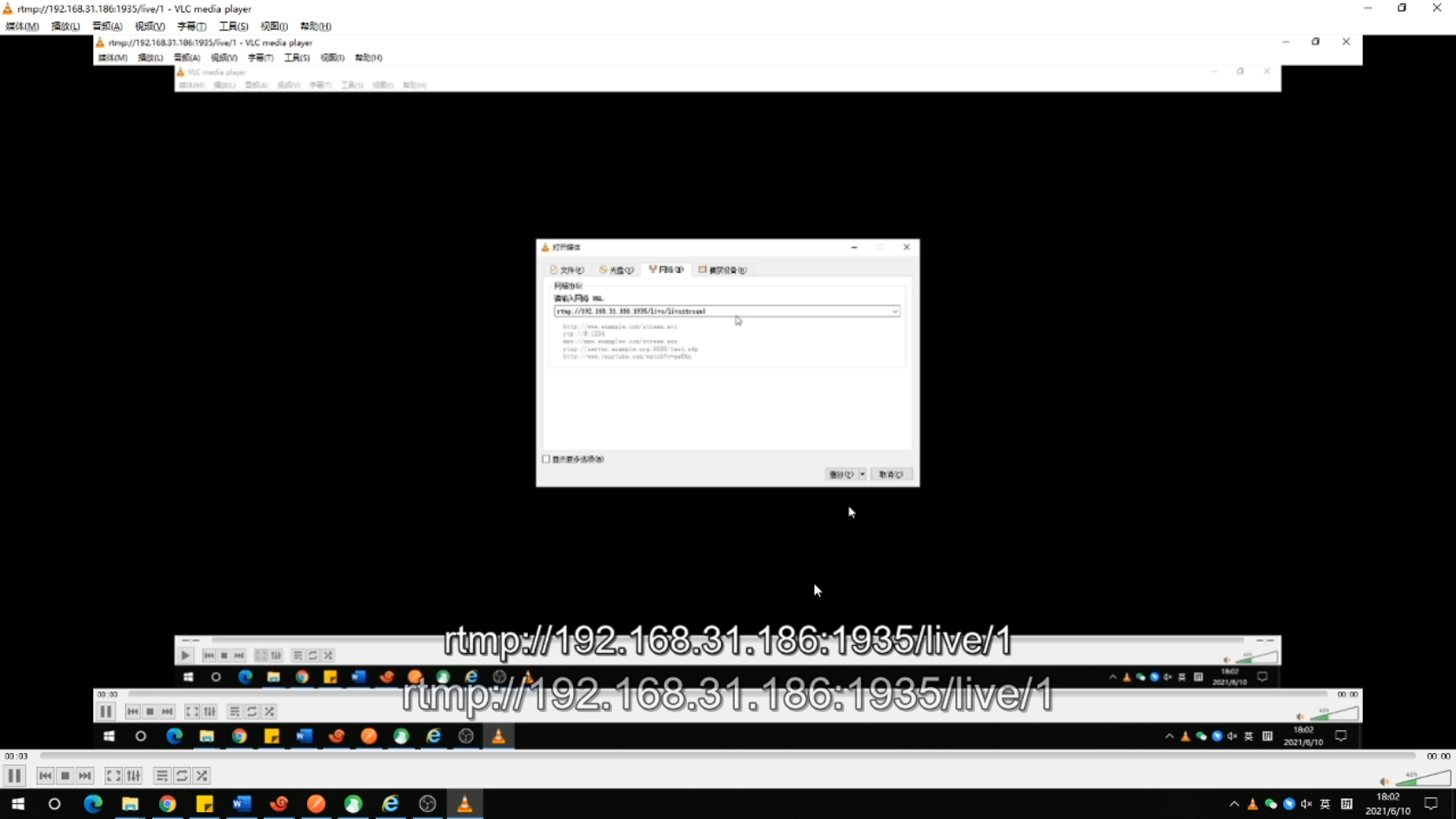
Task: Click the VLC cone icon in outer title bar
Action: [8, 9]
